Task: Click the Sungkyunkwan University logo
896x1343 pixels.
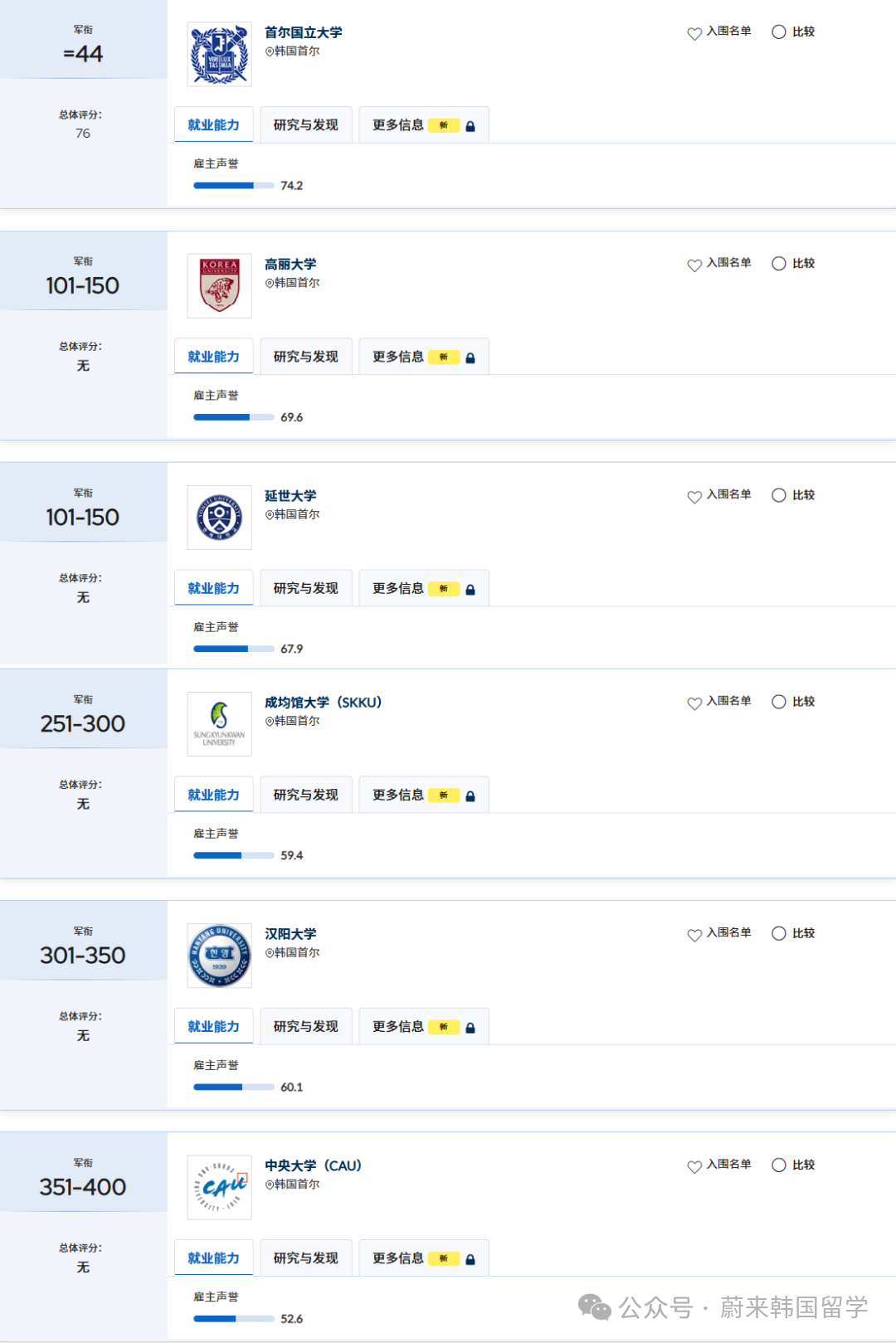Action: click(x=219, y=724)
